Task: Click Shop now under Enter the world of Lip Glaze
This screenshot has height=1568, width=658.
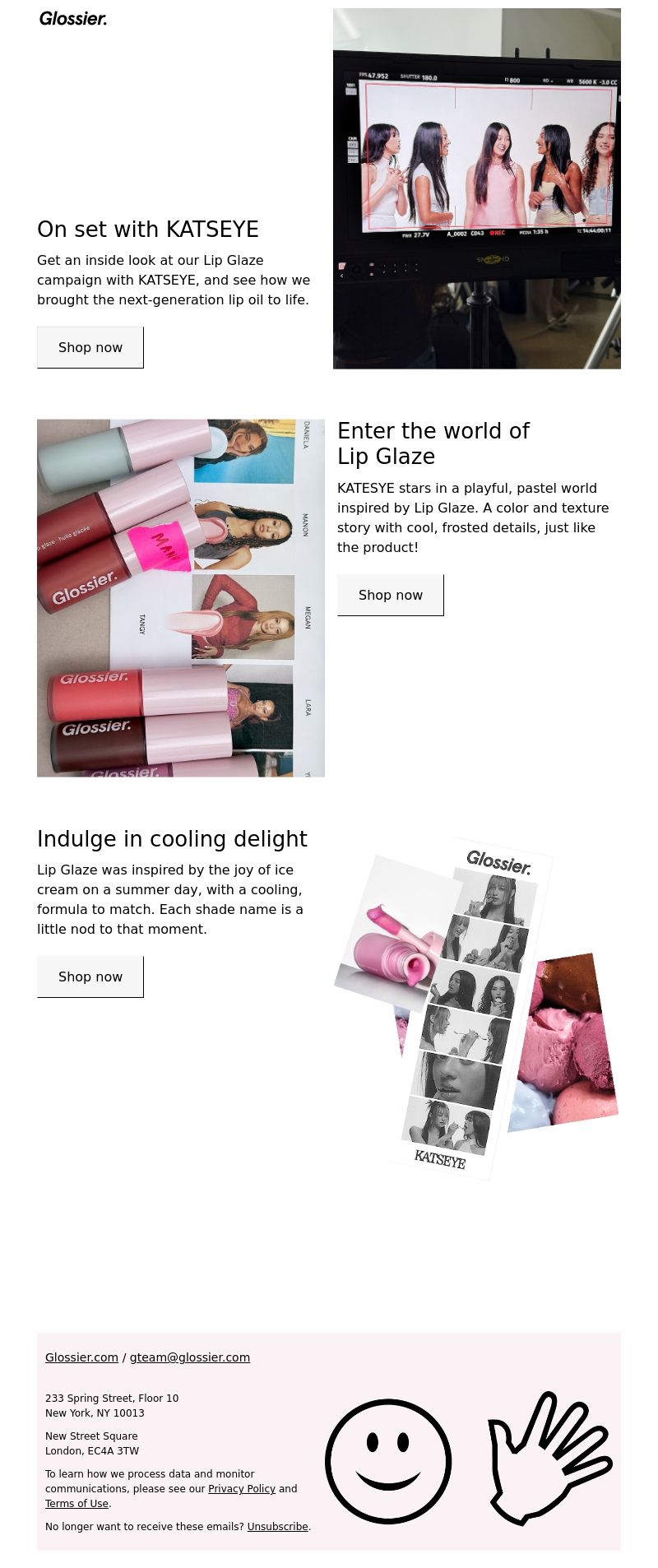Action: pos(391,595)
